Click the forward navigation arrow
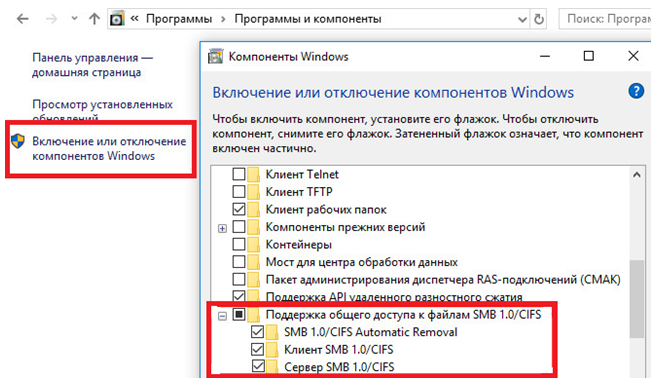 (x=51, y=19)
